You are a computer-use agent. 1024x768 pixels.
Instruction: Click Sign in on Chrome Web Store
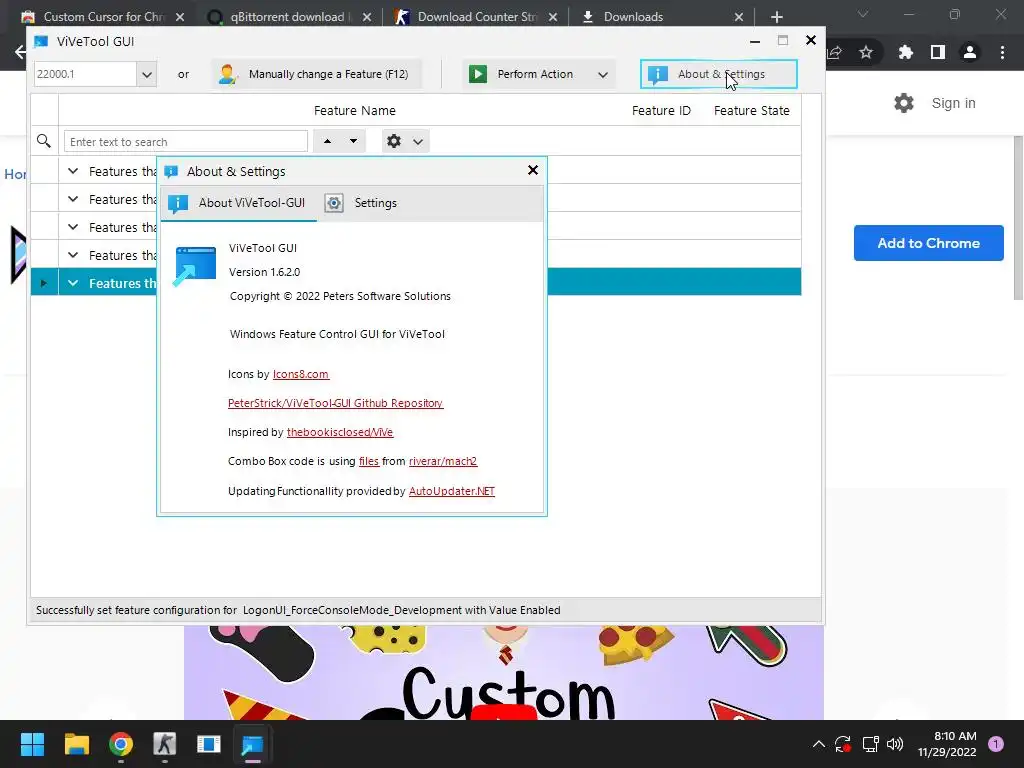tap(953, 103)
